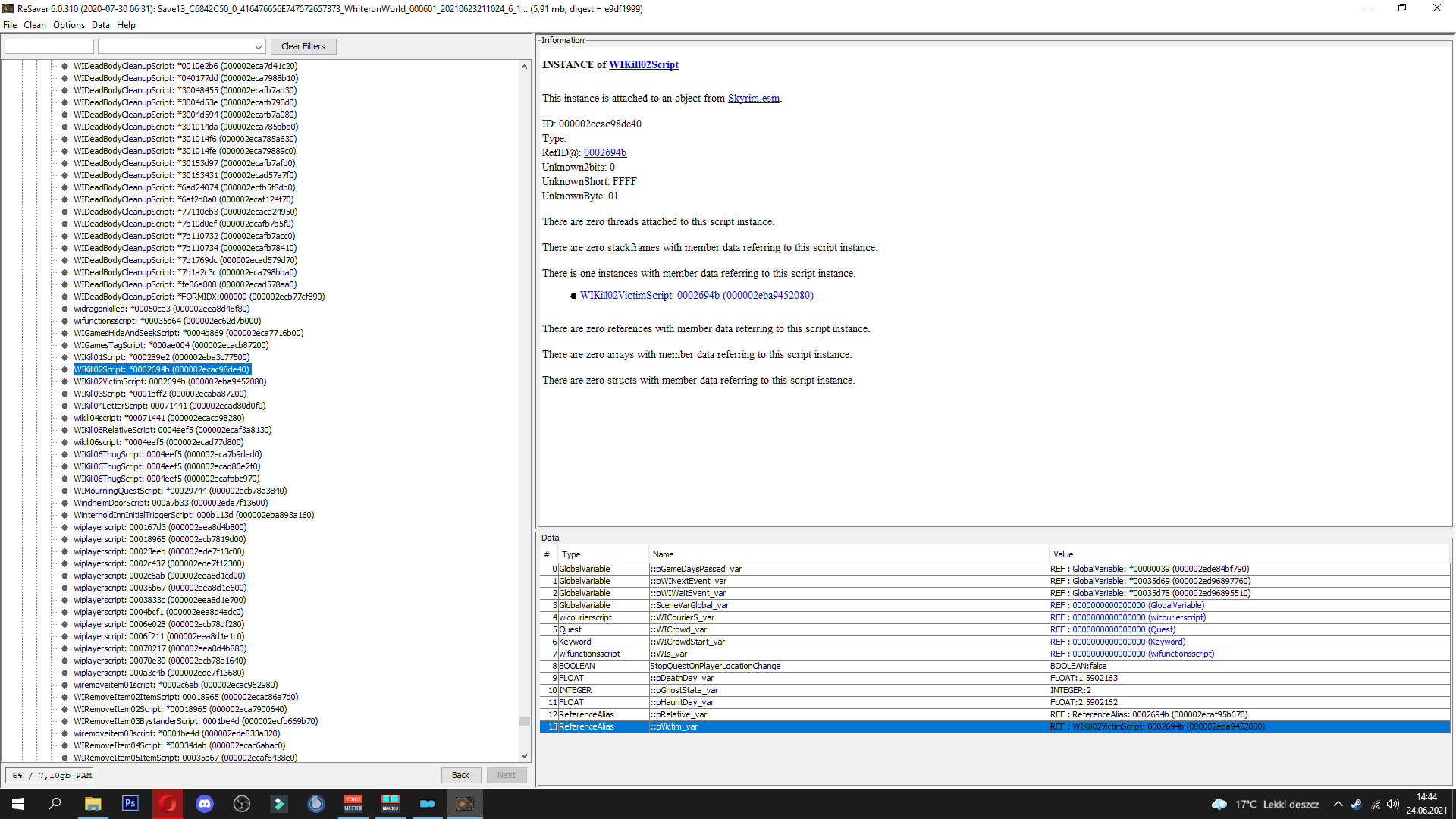
Task: Select WinterholdInnInitialTriggerScript tree row
Action: (194, 515)
